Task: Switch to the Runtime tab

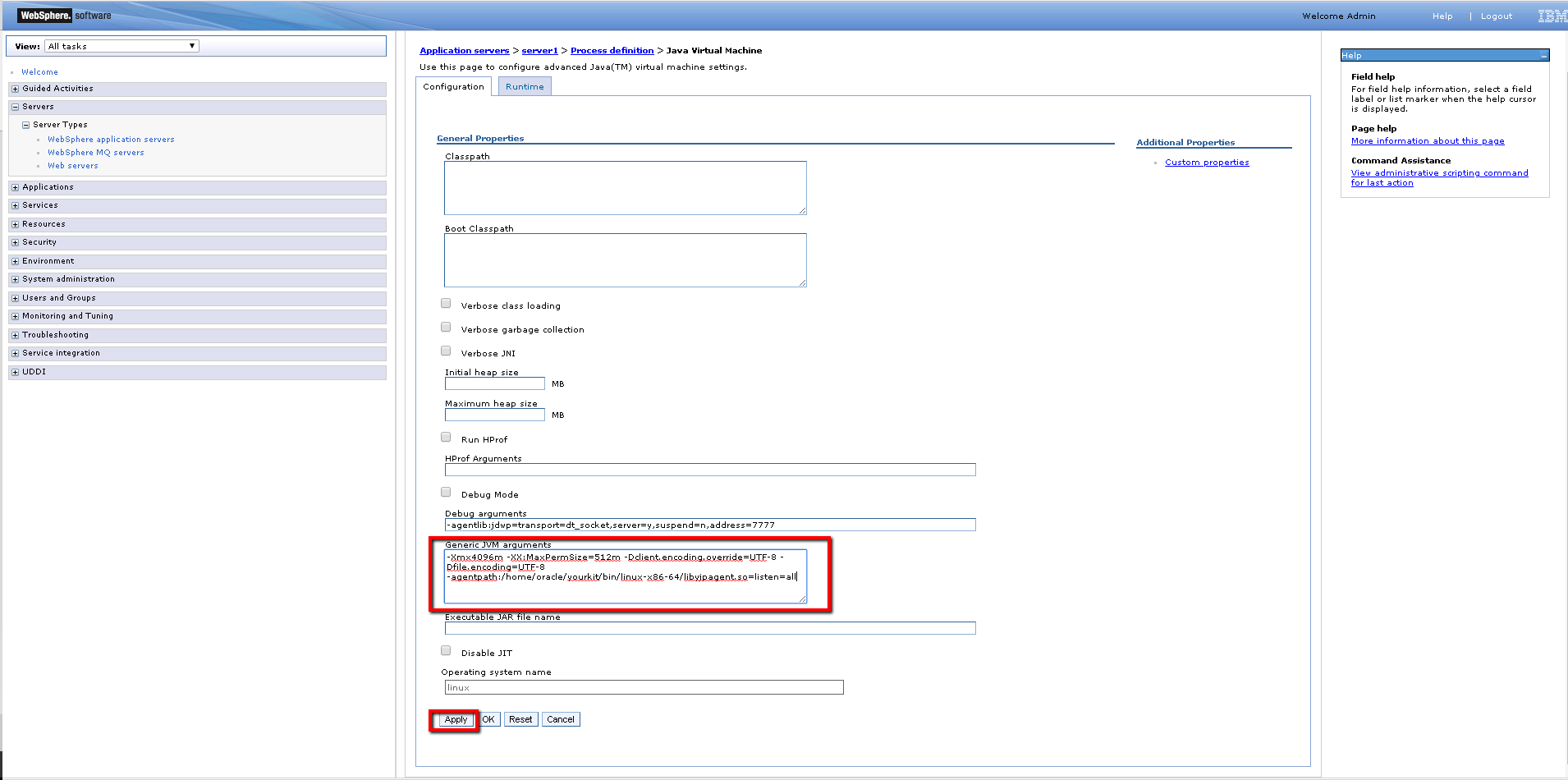Action: click(525, 87)
